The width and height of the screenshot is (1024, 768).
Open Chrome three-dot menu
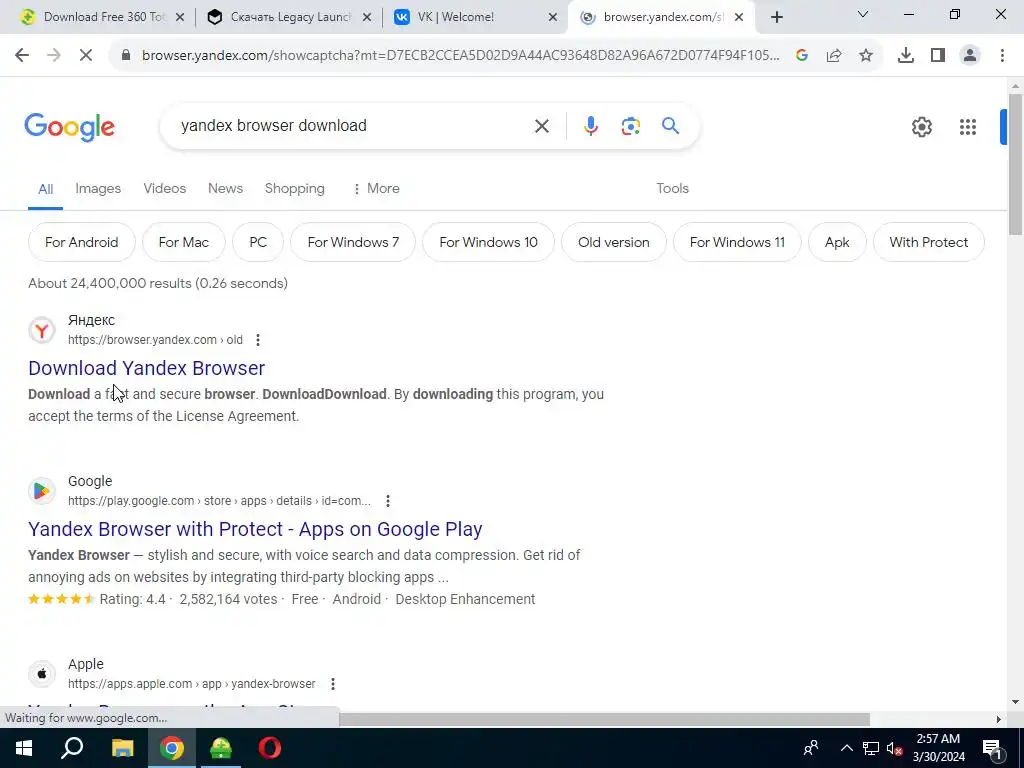click(x=1002, y=56)
